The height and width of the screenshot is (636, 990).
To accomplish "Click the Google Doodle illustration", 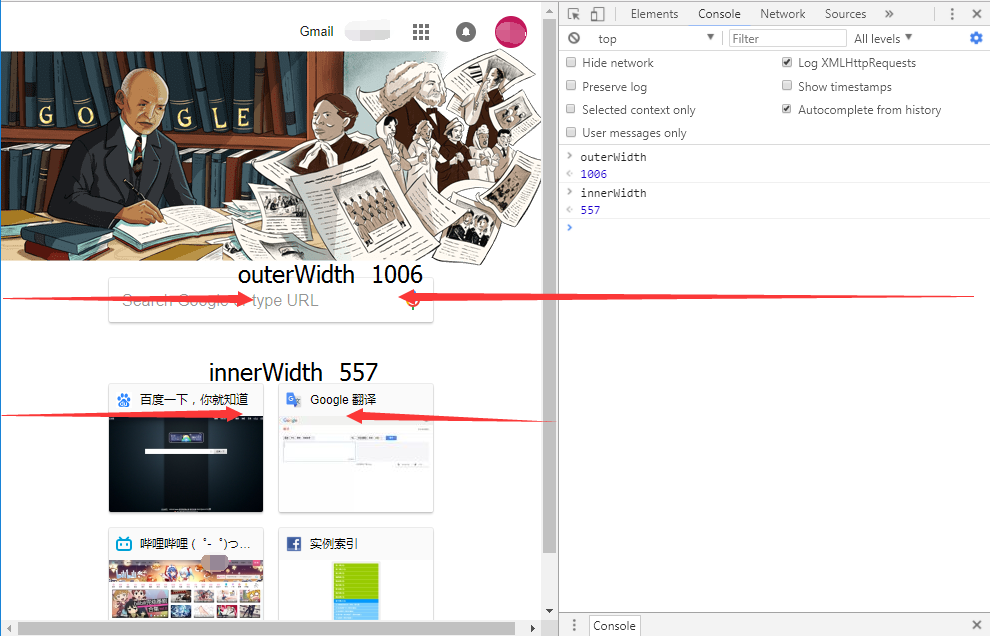I will coord(271,156).
